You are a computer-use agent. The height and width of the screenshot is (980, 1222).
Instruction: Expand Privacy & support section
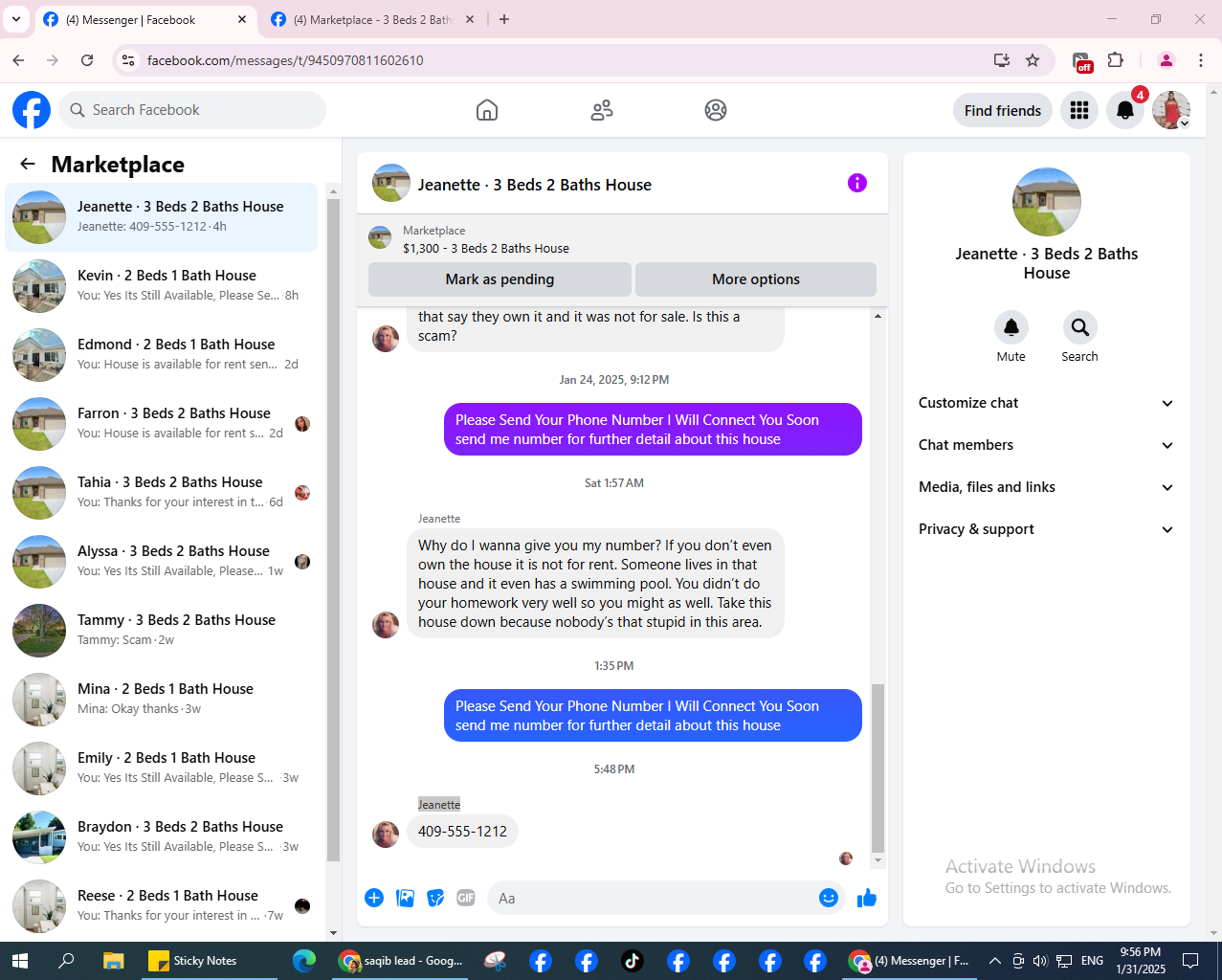(x=1046, y=529)
